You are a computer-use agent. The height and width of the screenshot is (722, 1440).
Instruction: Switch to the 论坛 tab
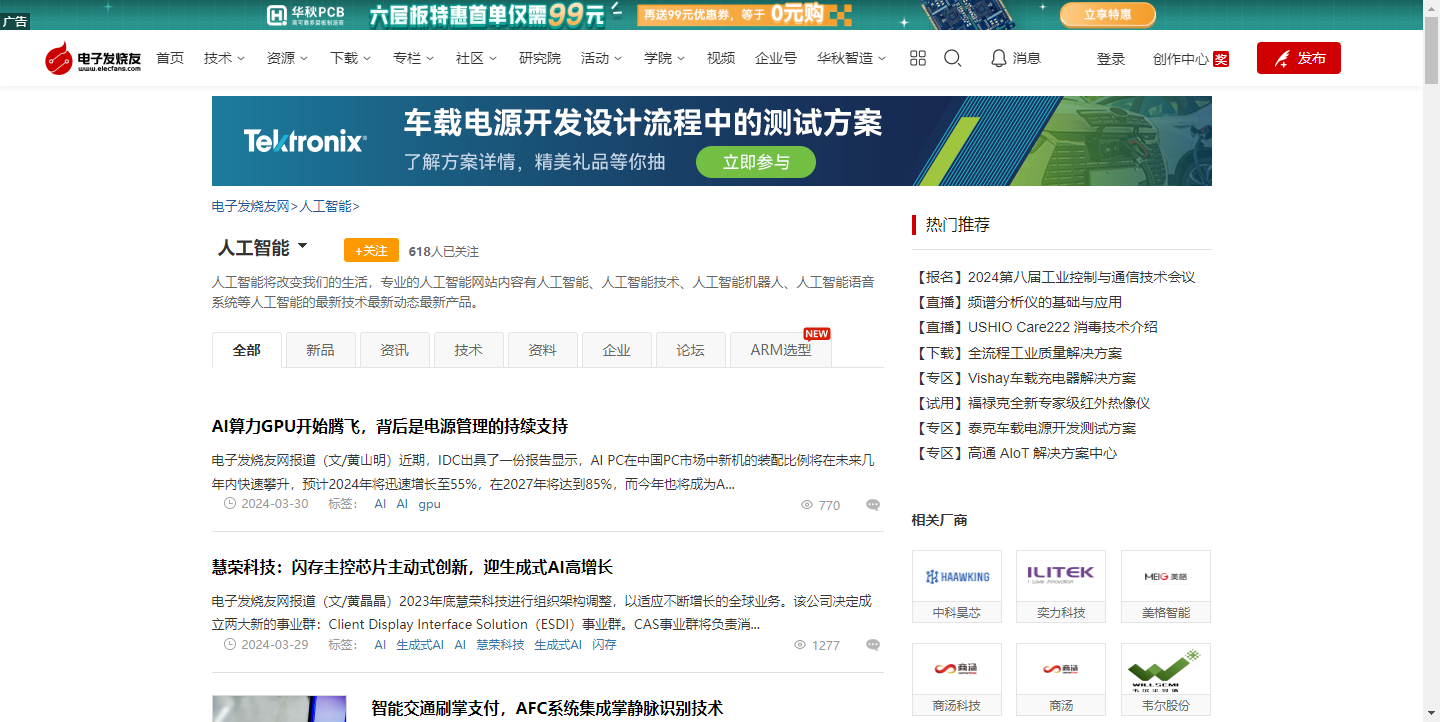point(690,350)
